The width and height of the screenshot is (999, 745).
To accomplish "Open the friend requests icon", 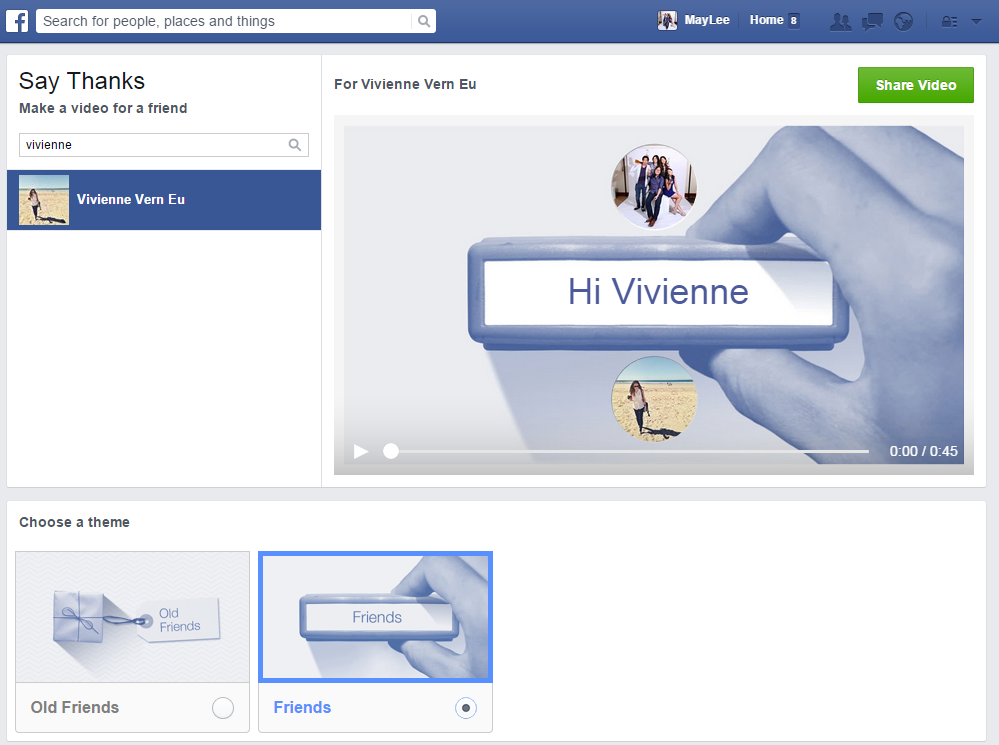I will point(840,21).
